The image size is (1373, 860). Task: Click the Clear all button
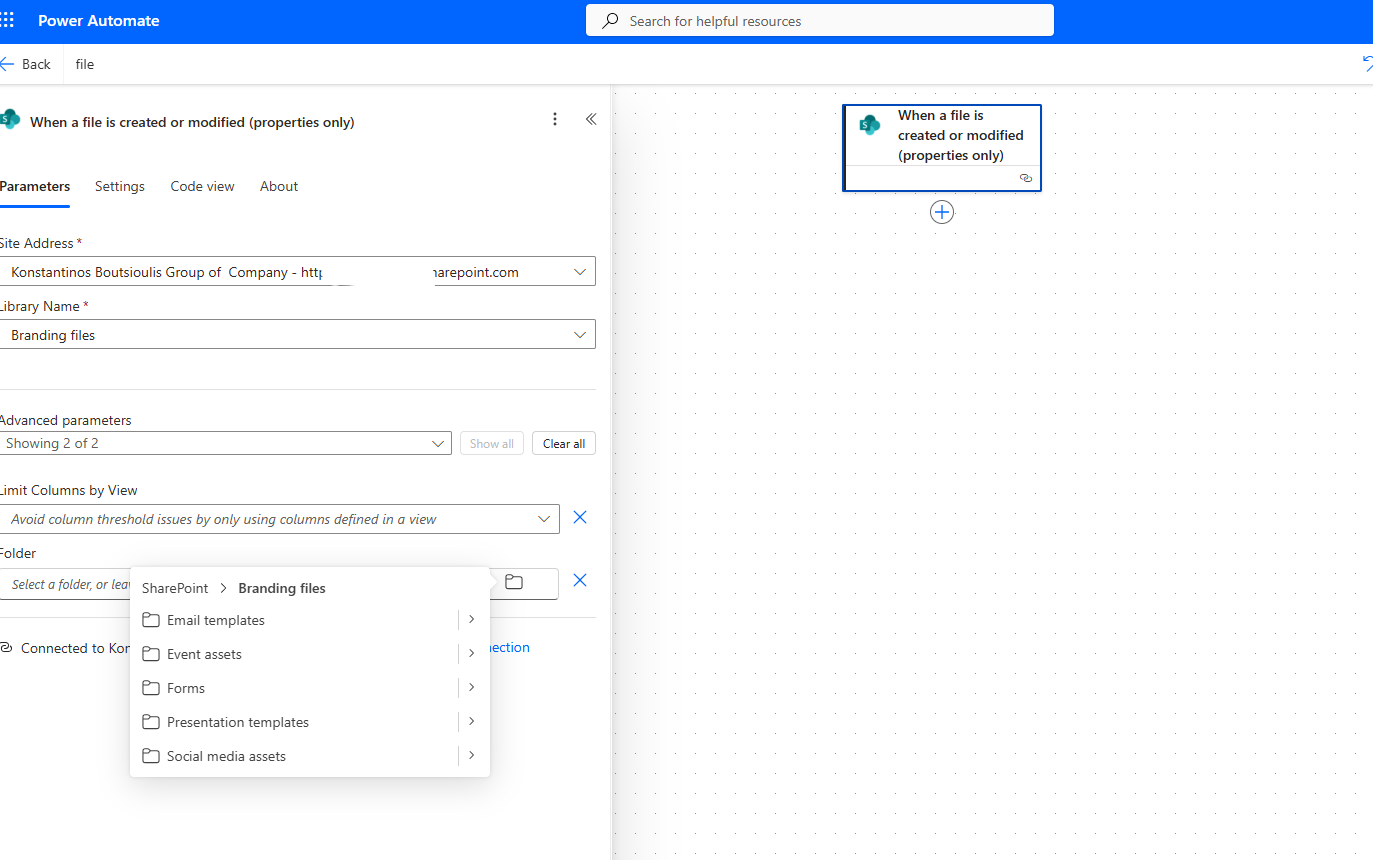pos(564,443)
